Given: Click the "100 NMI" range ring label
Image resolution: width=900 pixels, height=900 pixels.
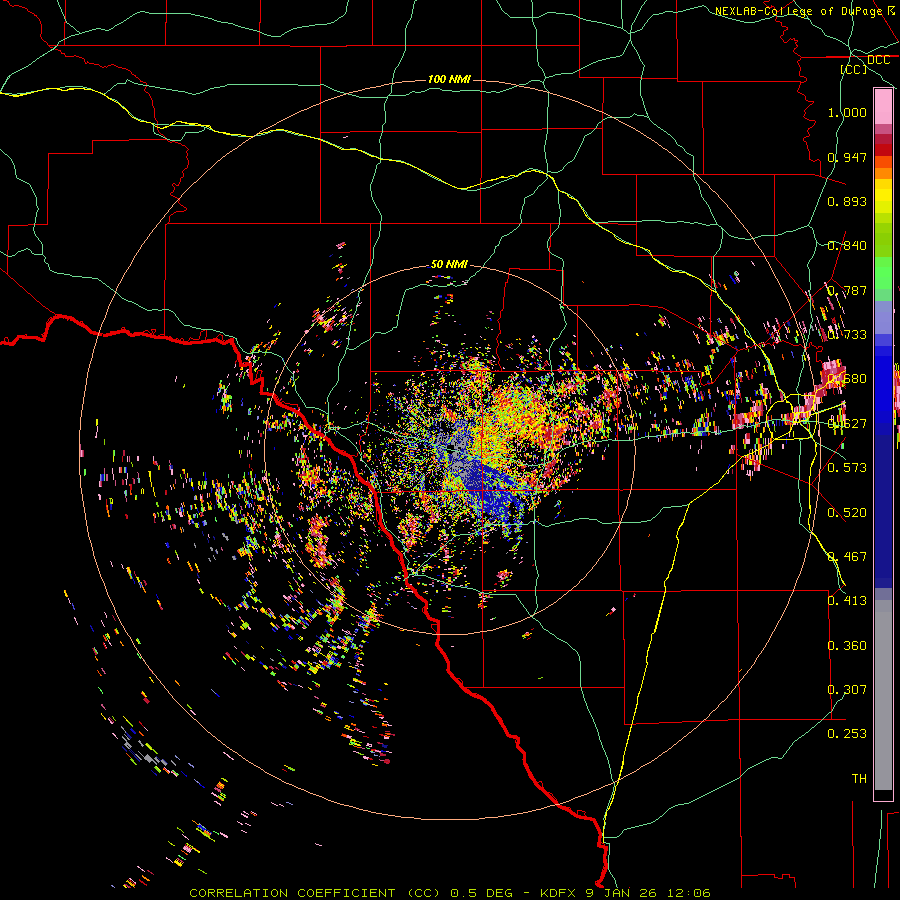Looking at the screenshot, I should (x=449, y=79).
